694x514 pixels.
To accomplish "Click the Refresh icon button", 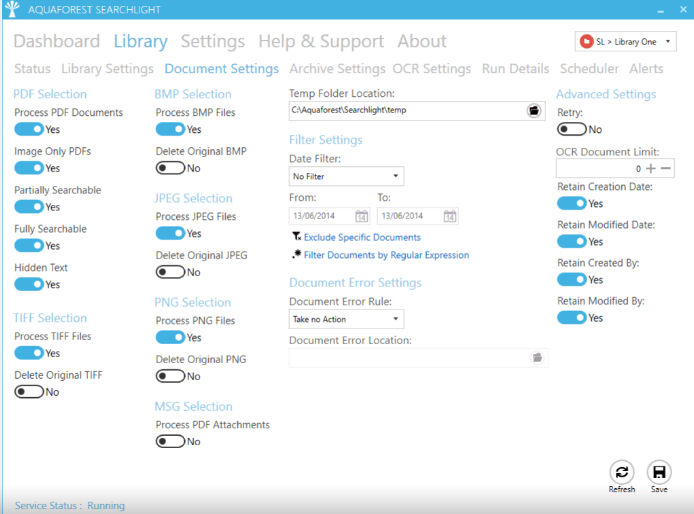I will (x=621, y=472).
